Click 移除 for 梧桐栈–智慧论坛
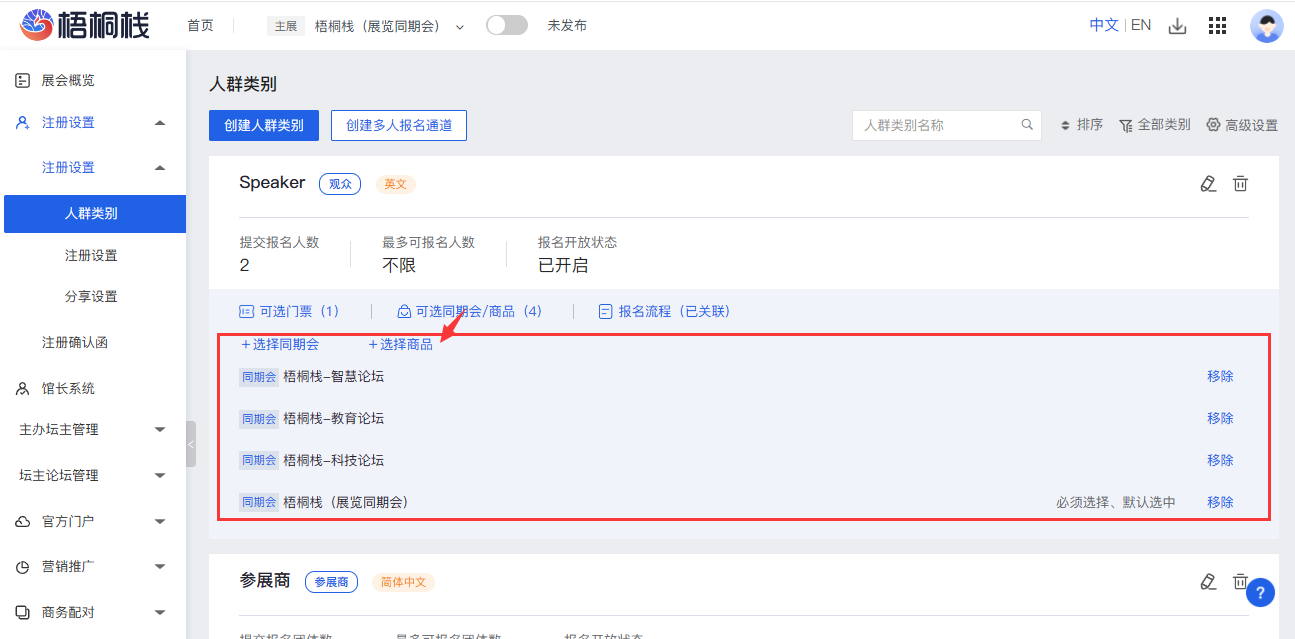Viewport: 1295px width, 639px height. [x=1219, y=377]
